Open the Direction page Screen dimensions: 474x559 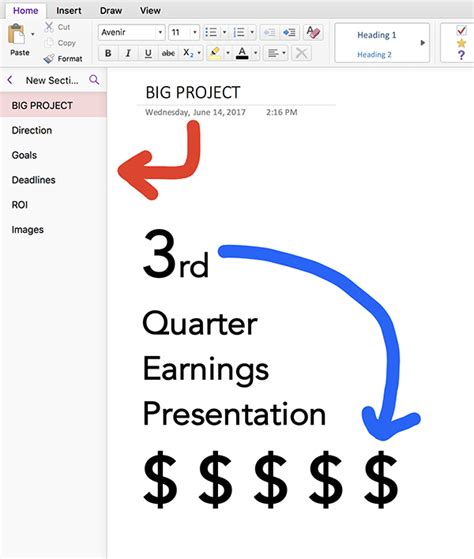click(x=53, y=130)
